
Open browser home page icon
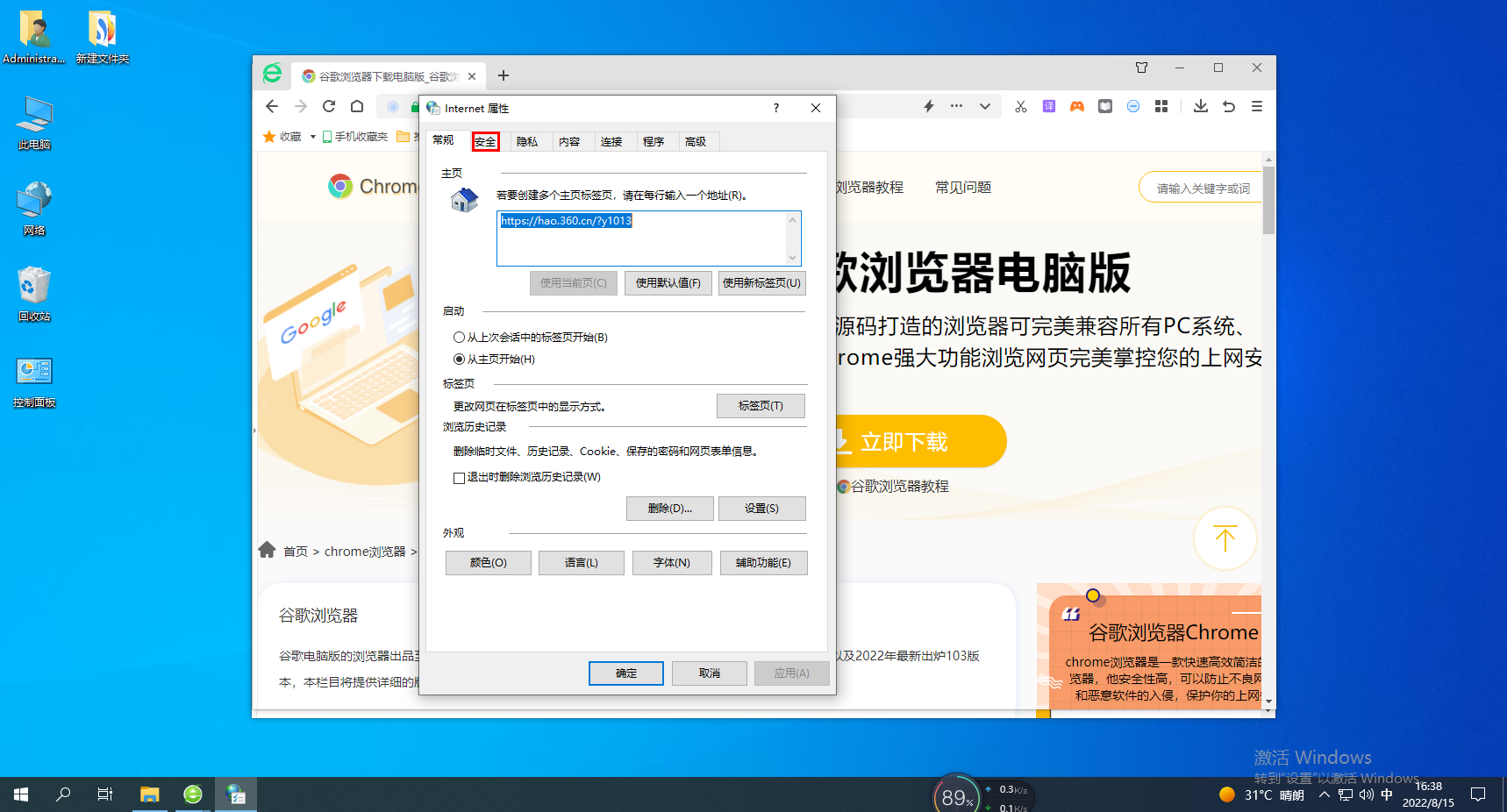(x=357, y=106)
